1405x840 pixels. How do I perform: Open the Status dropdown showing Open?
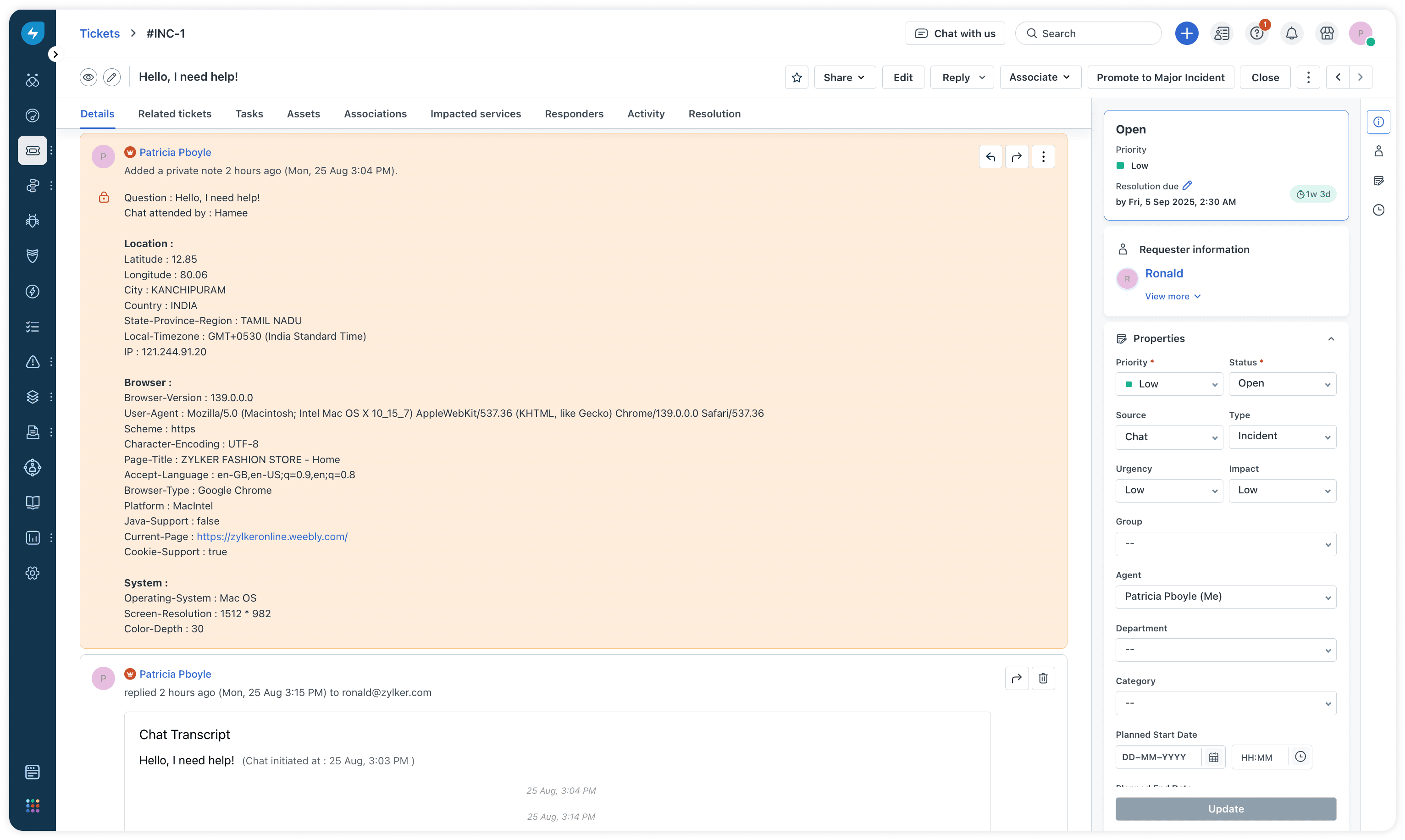[x=1282, y=384]
